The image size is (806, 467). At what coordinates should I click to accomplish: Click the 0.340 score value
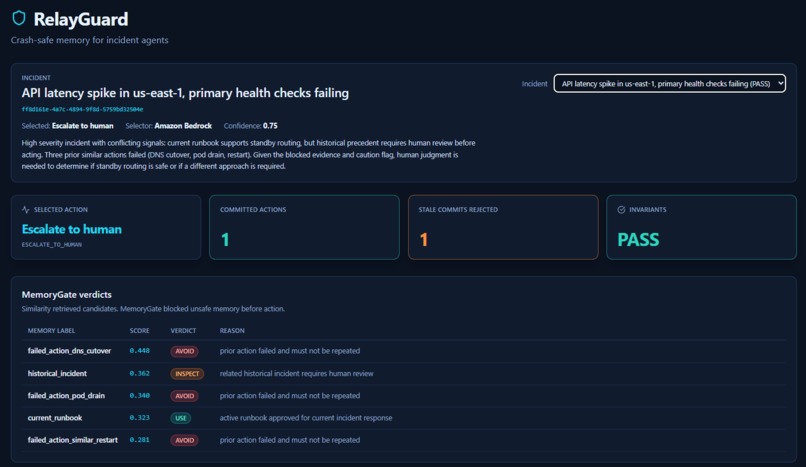tap(139, 396)
